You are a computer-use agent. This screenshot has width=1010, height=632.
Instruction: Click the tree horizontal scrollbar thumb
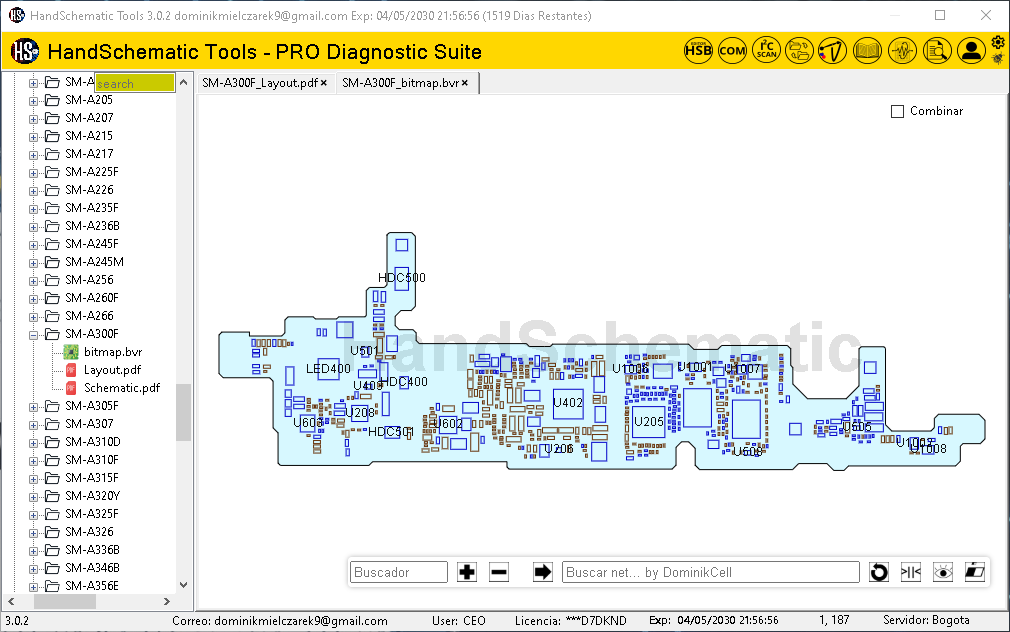[x=64, y=602]
